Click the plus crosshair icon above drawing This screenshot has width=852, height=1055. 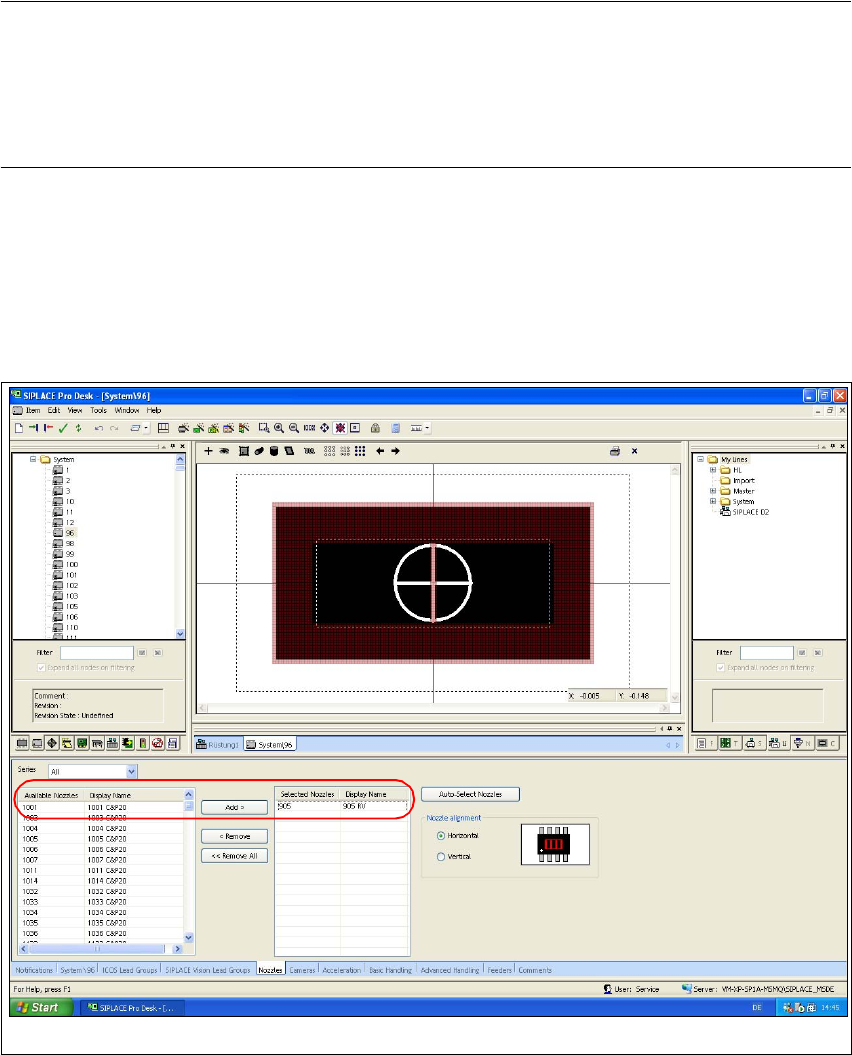208,451
